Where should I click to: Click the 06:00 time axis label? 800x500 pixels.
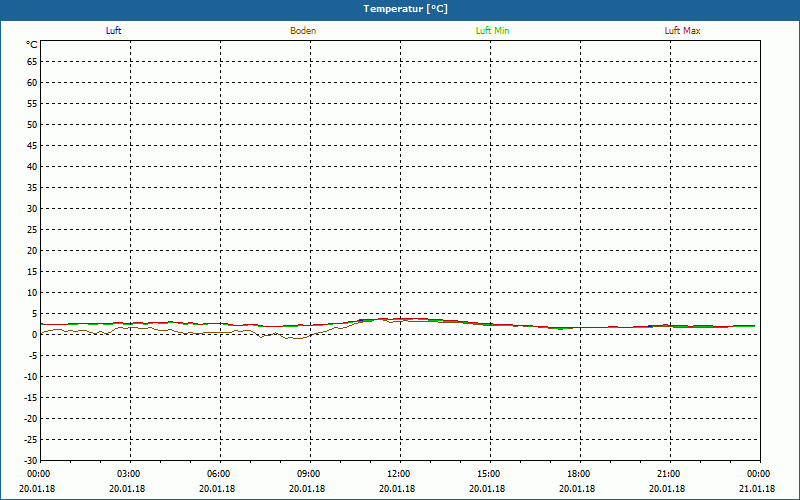(x=218, y=474)
